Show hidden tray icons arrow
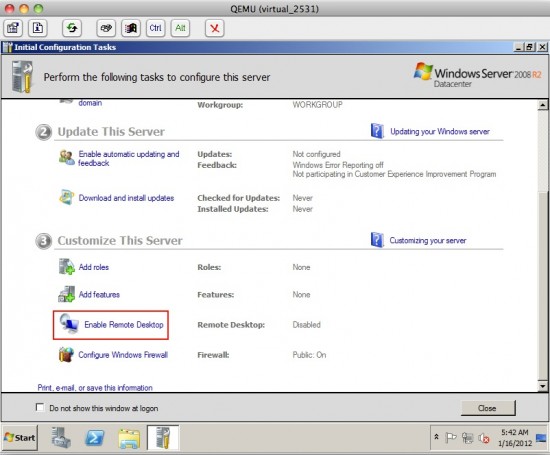The width and height of the screenshot is (550, 455). [x=436, y=437]
